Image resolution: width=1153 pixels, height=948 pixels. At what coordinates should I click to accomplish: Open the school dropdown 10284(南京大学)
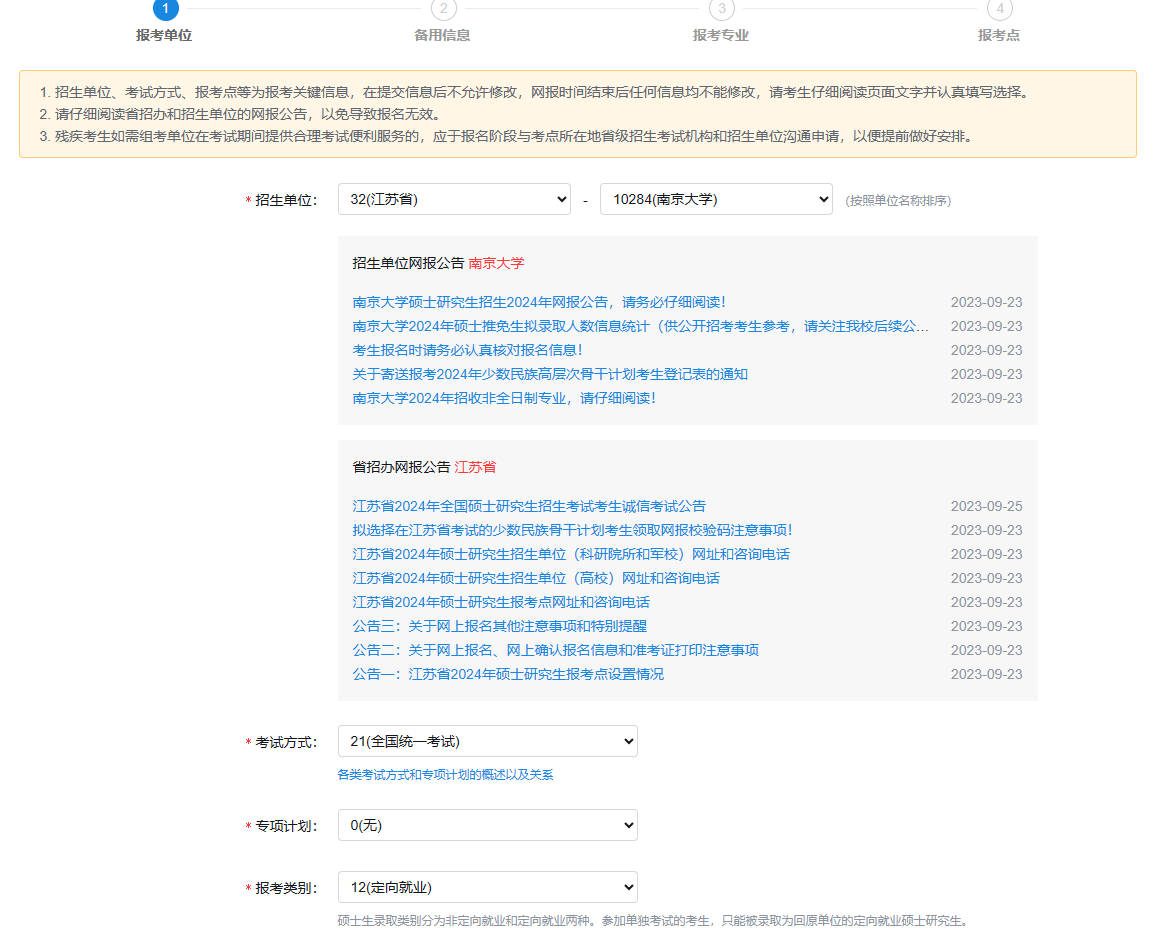click(x=716, y=199)
